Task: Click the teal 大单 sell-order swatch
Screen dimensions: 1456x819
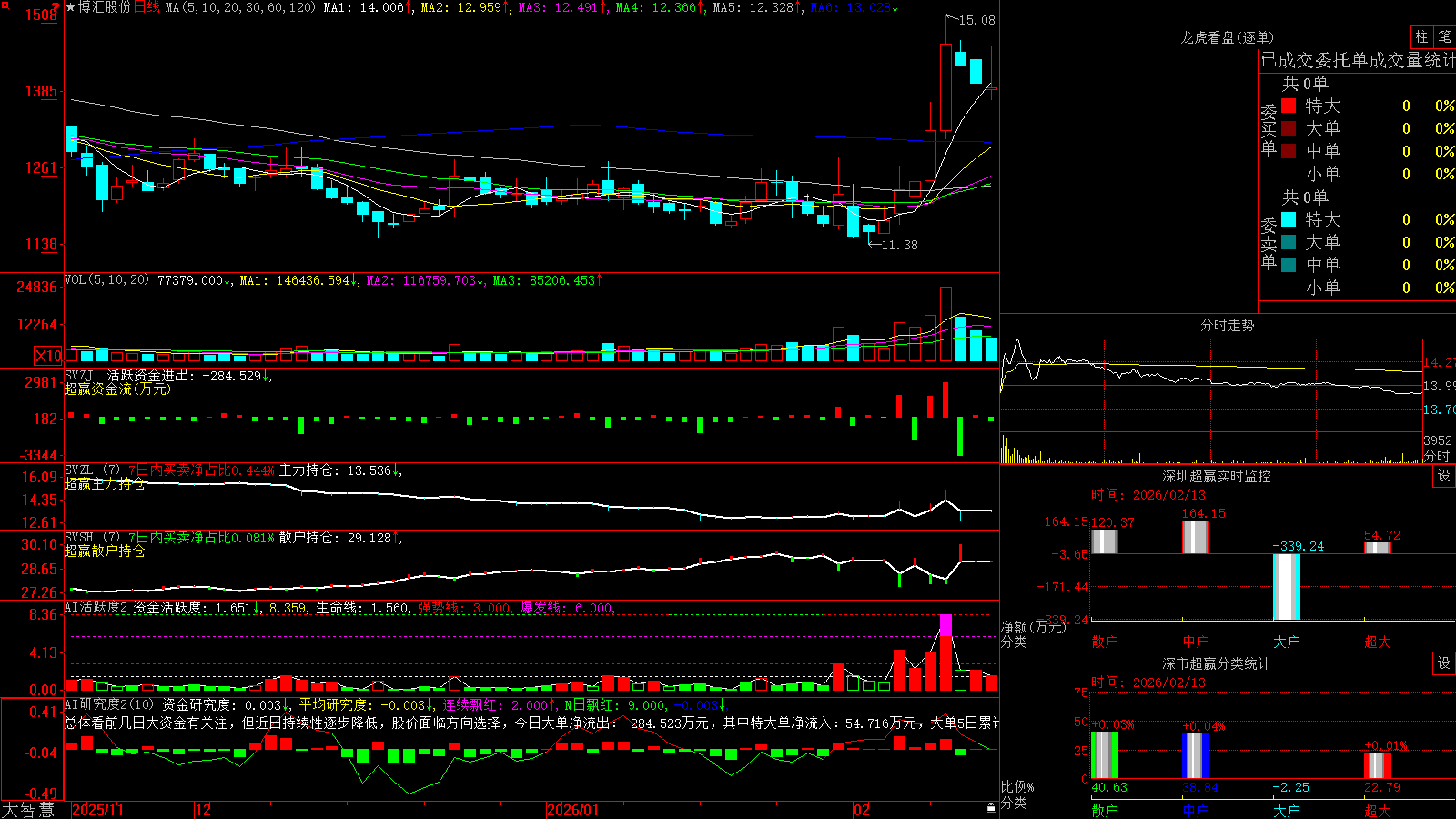Action: coord(1289,242)
